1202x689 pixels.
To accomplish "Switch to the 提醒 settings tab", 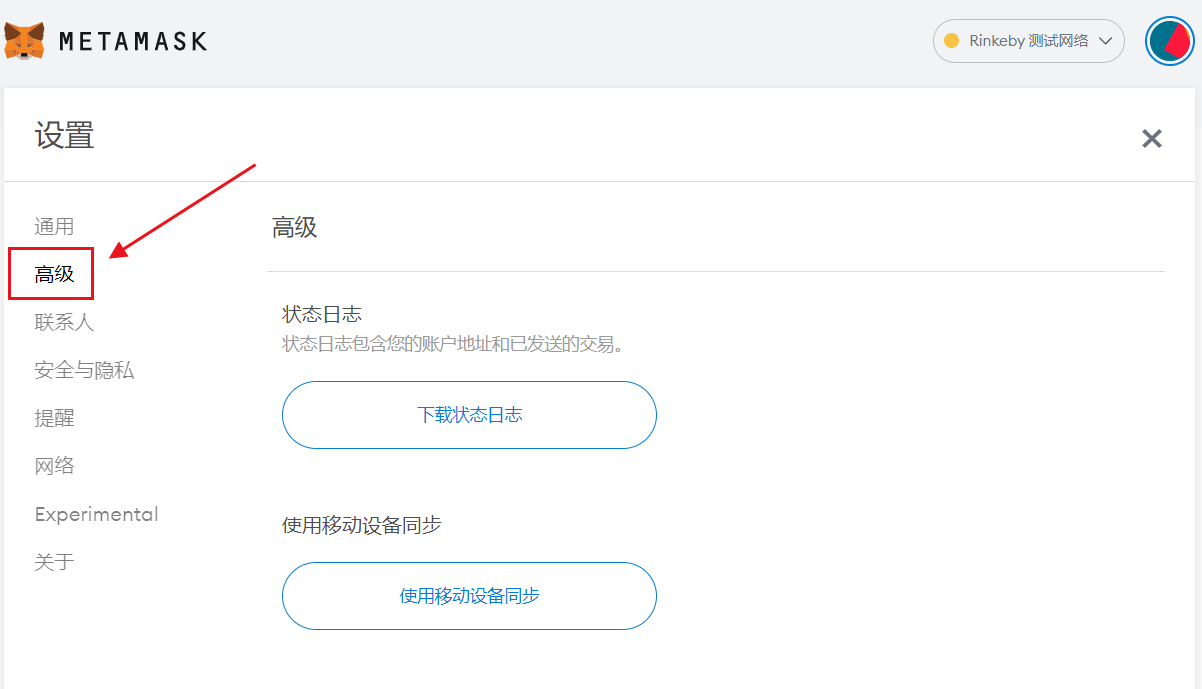I will 54,418.
